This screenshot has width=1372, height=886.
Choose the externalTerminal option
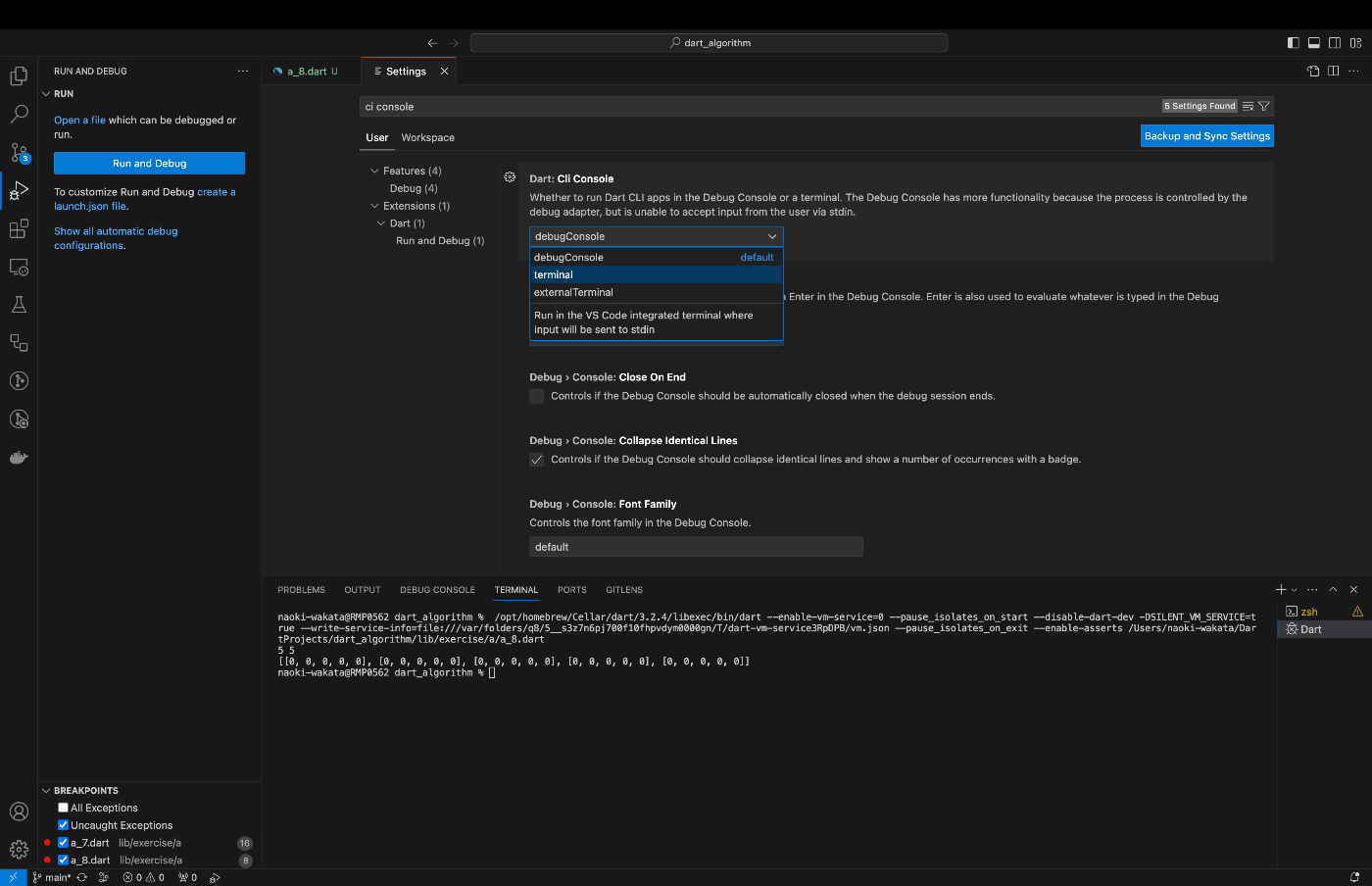[x=657, y=292]
